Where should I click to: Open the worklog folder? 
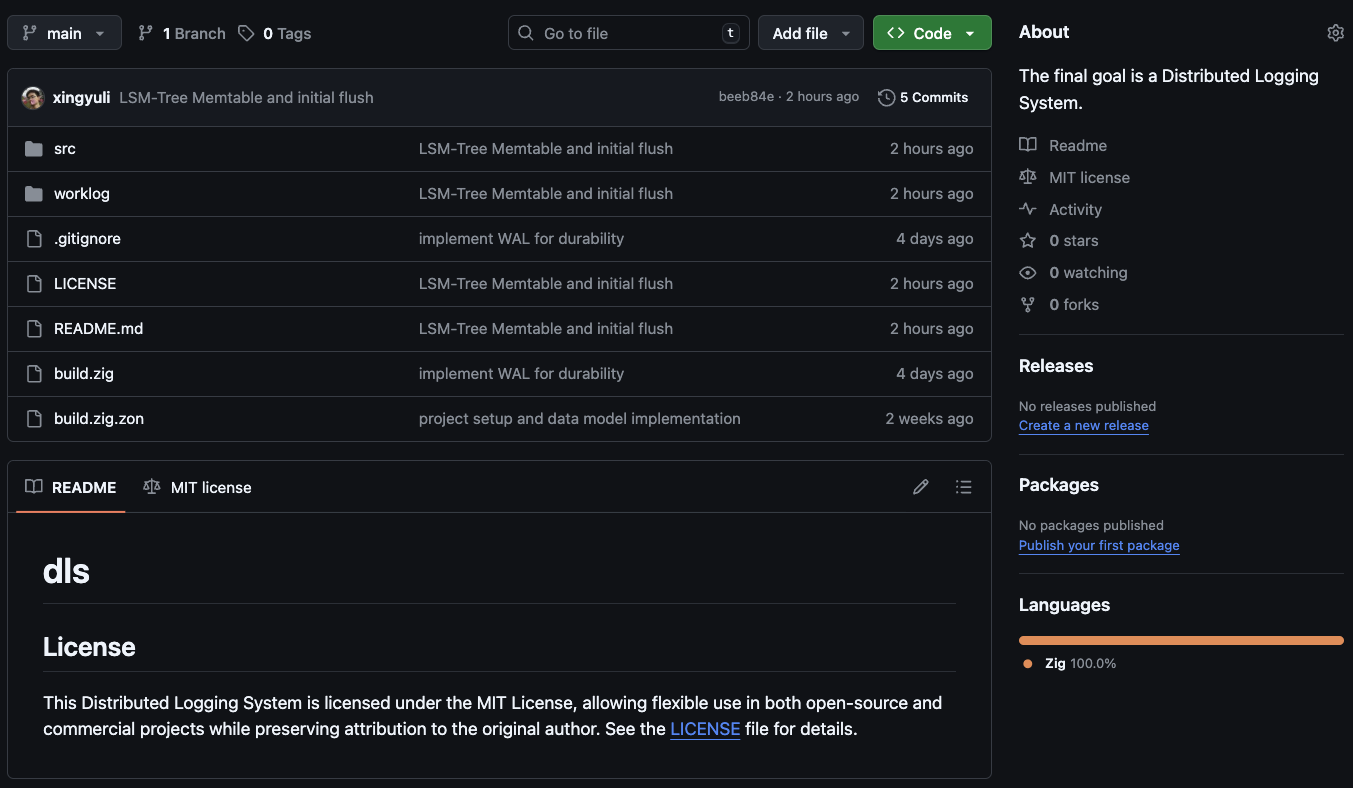click(82, 194)
